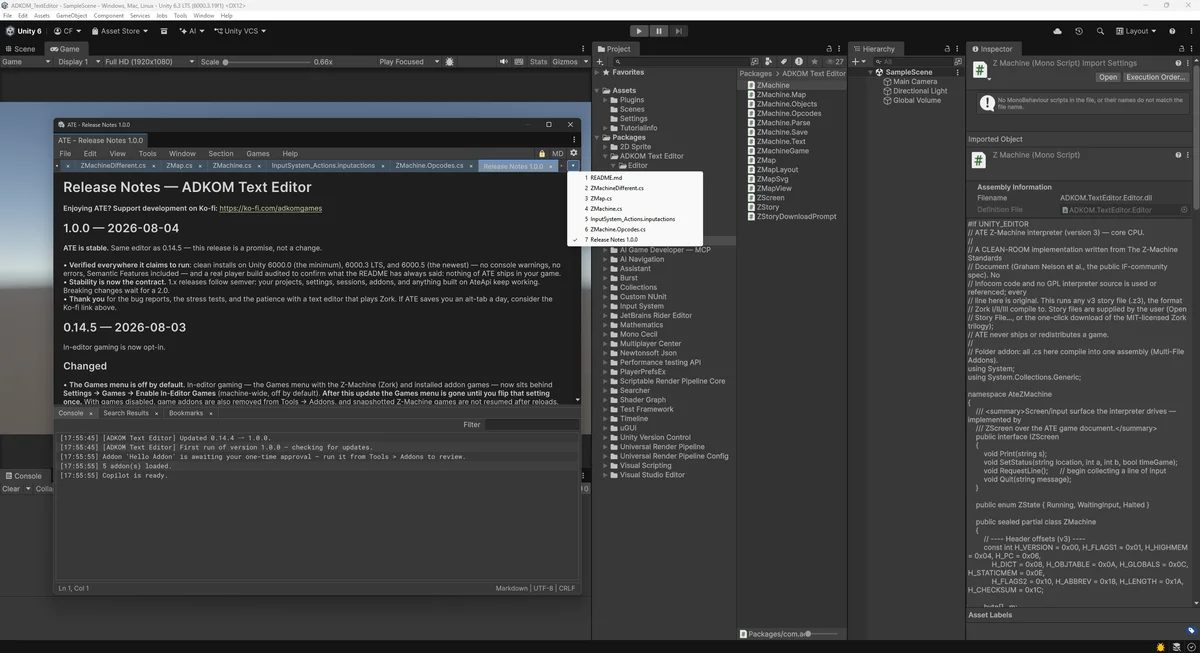Viewport: 1200px width, 653px height.
Task: Adjust the Game view Scale slider
Action: 265,62
